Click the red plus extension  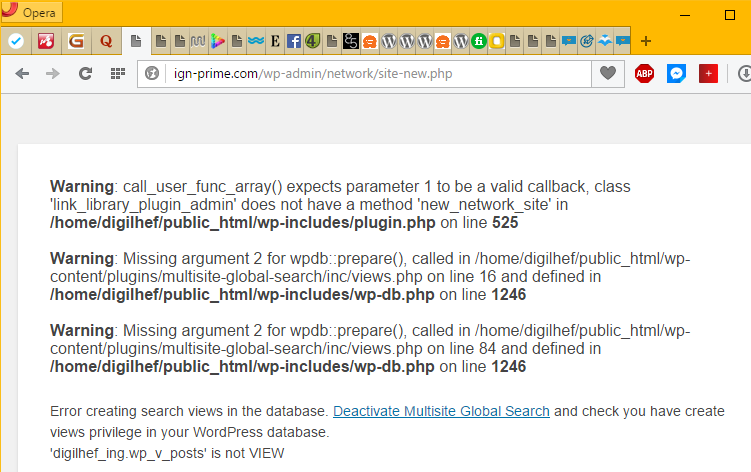708,73
